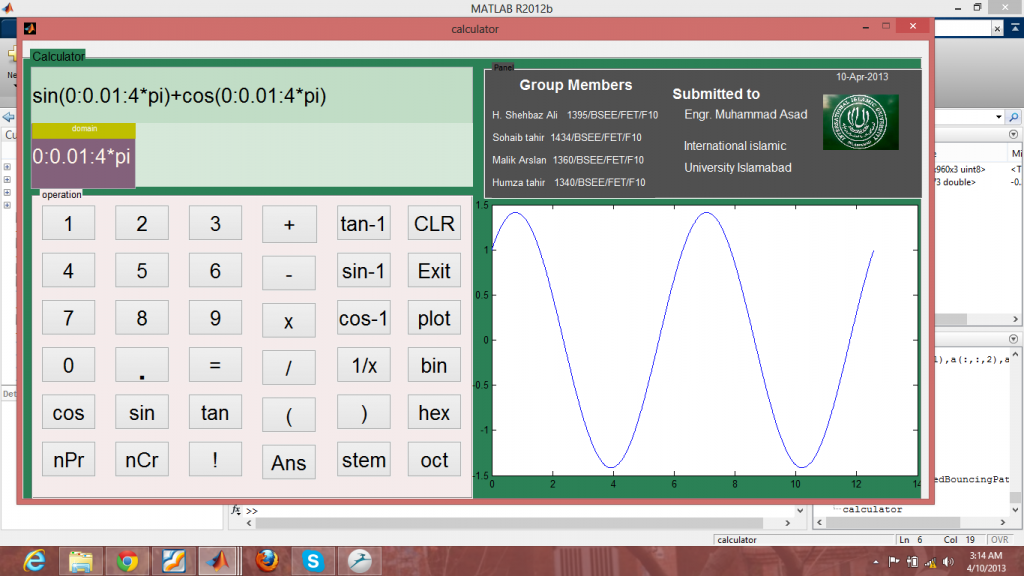Open File Explorer from the taskbar
1024x576 pixels.
coord(81,561)
